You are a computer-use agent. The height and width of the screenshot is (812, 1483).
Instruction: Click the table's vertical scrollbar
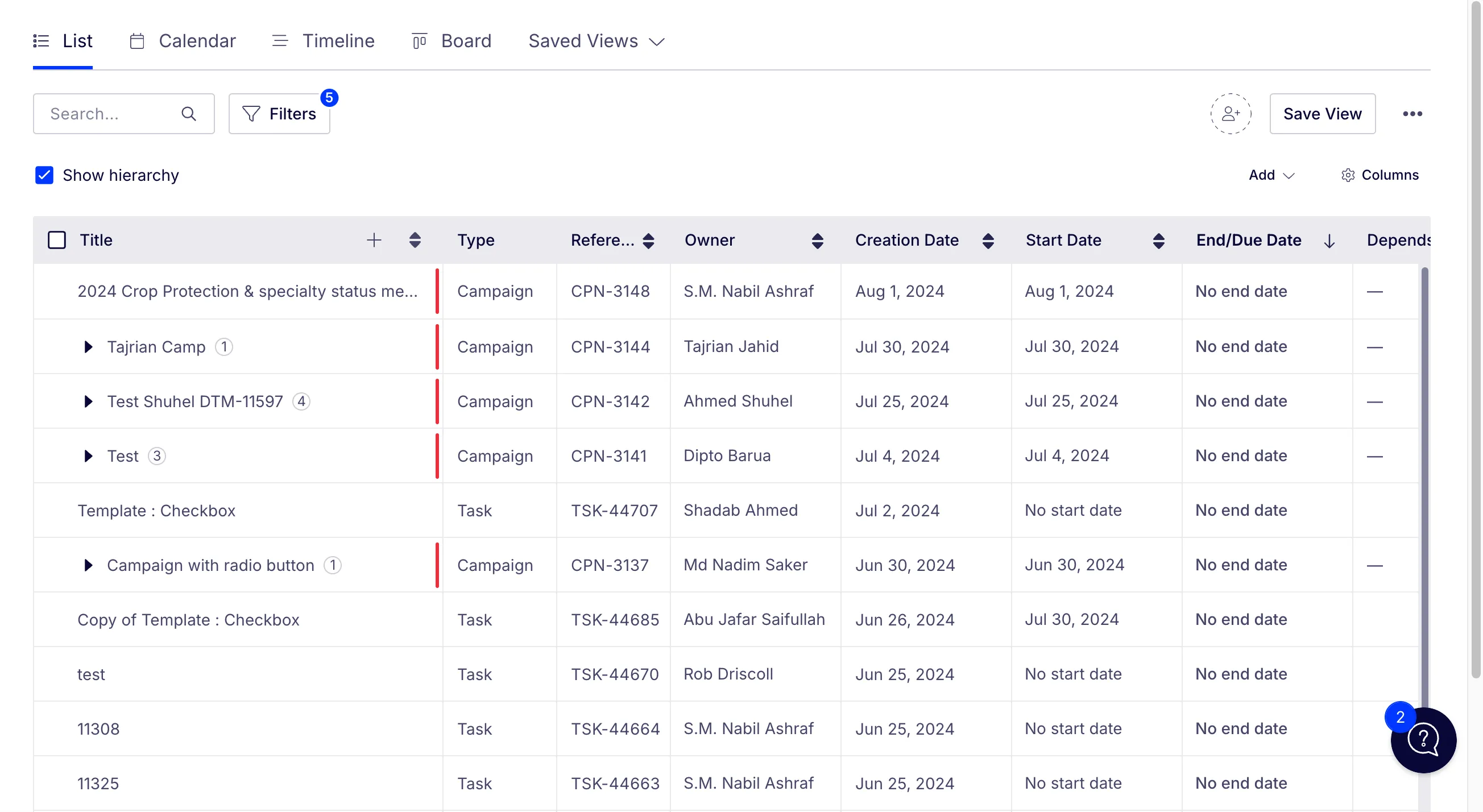(1424, 490)
